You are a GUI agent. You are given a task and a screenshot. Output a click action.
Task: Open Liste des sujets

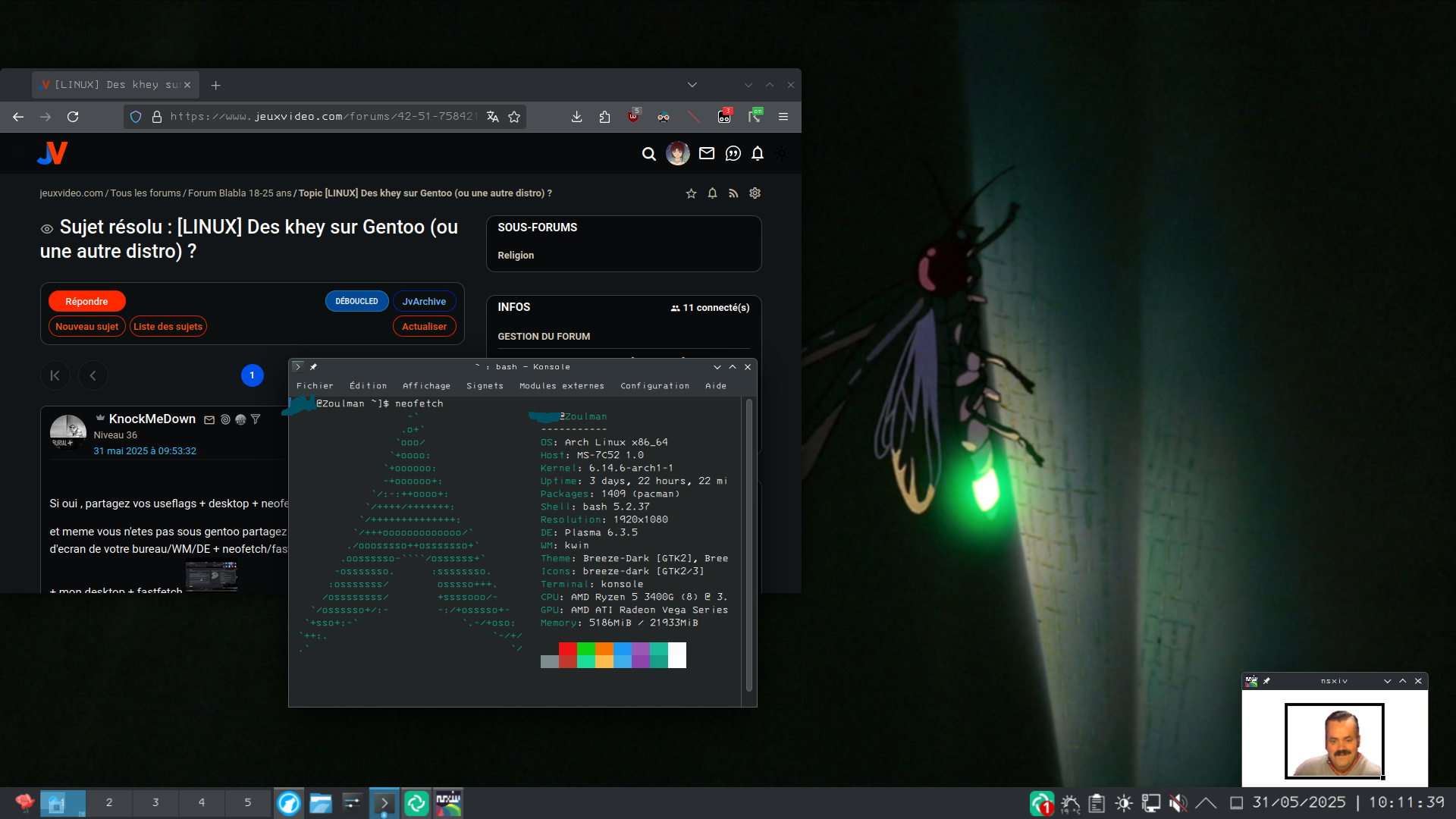click(x=168, y=326)
